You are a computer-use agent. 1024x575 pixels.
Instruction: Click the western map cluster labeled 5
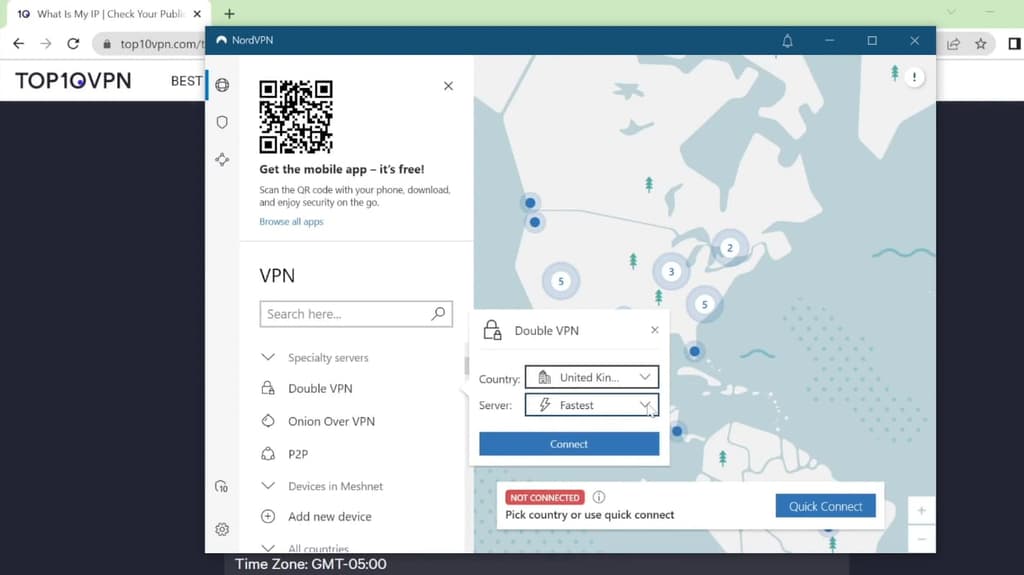[x=560, y=282]
